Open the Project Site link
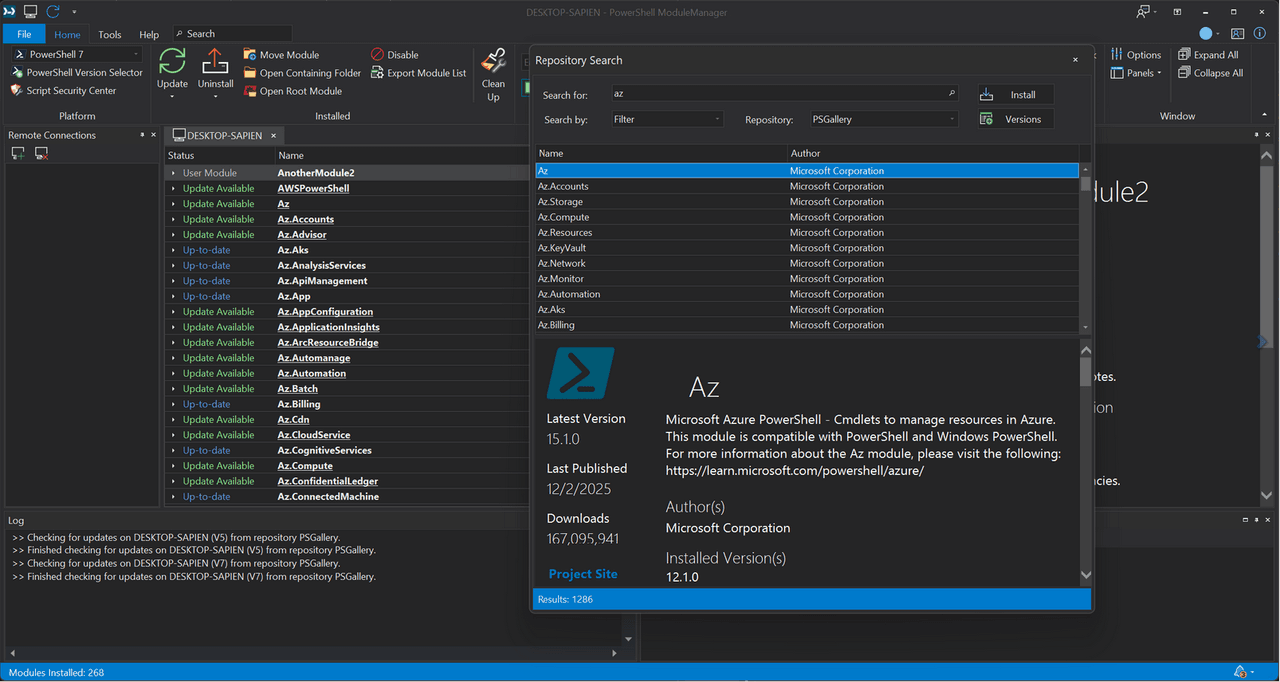 click(x=583, y=574)
